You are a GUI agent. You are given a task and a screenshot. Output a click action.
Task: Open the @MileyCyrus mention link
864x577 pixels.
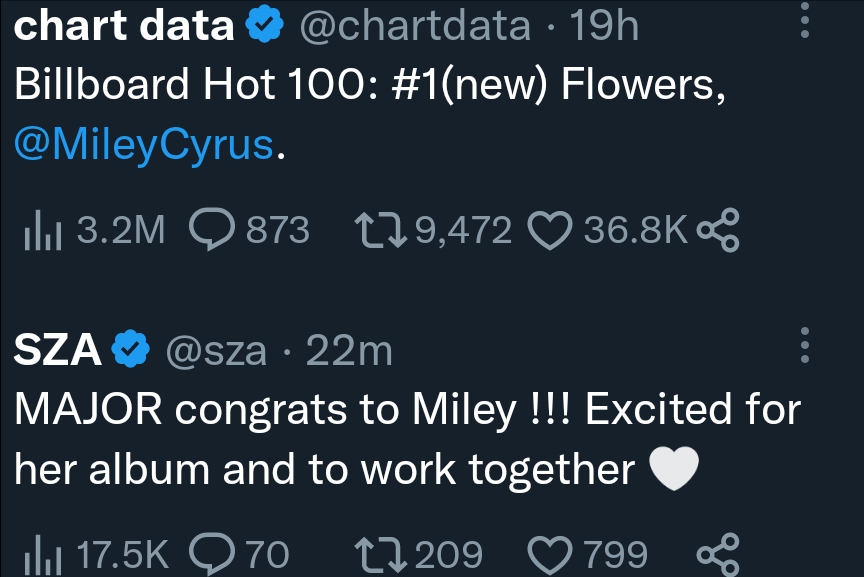click(x=143, y=144)
